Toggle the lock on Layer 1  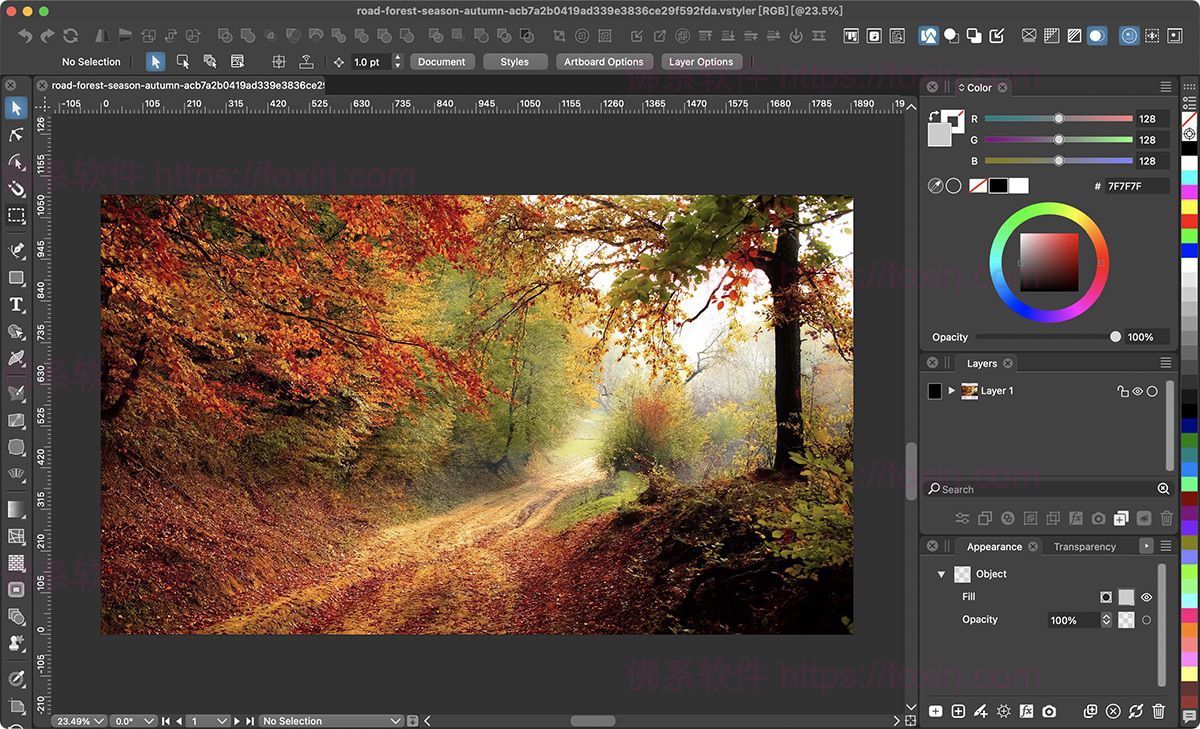point(1123,391)
